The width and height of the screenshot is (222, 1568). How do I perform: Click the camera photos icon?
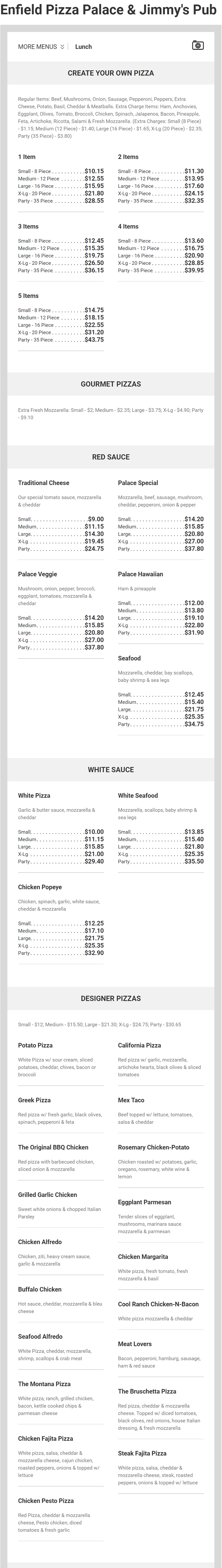click(198, 46)
